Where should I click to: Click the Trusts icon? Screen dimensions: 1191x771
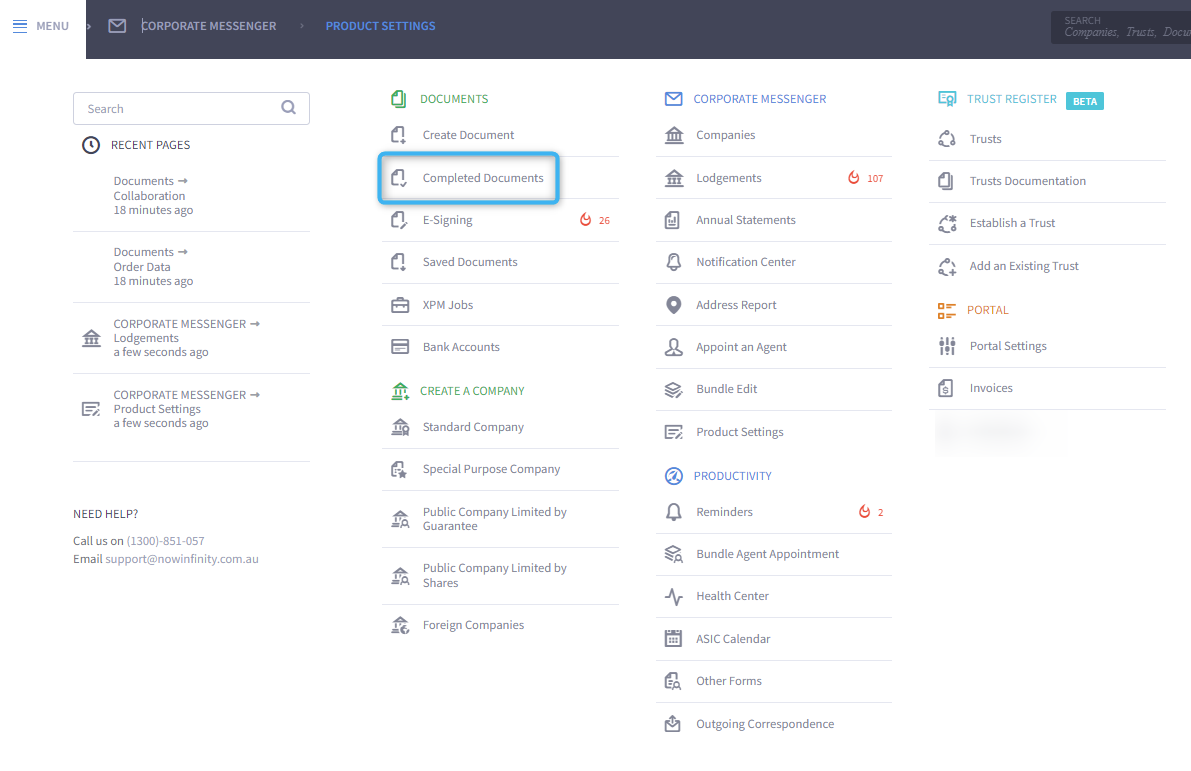[946, 139]
